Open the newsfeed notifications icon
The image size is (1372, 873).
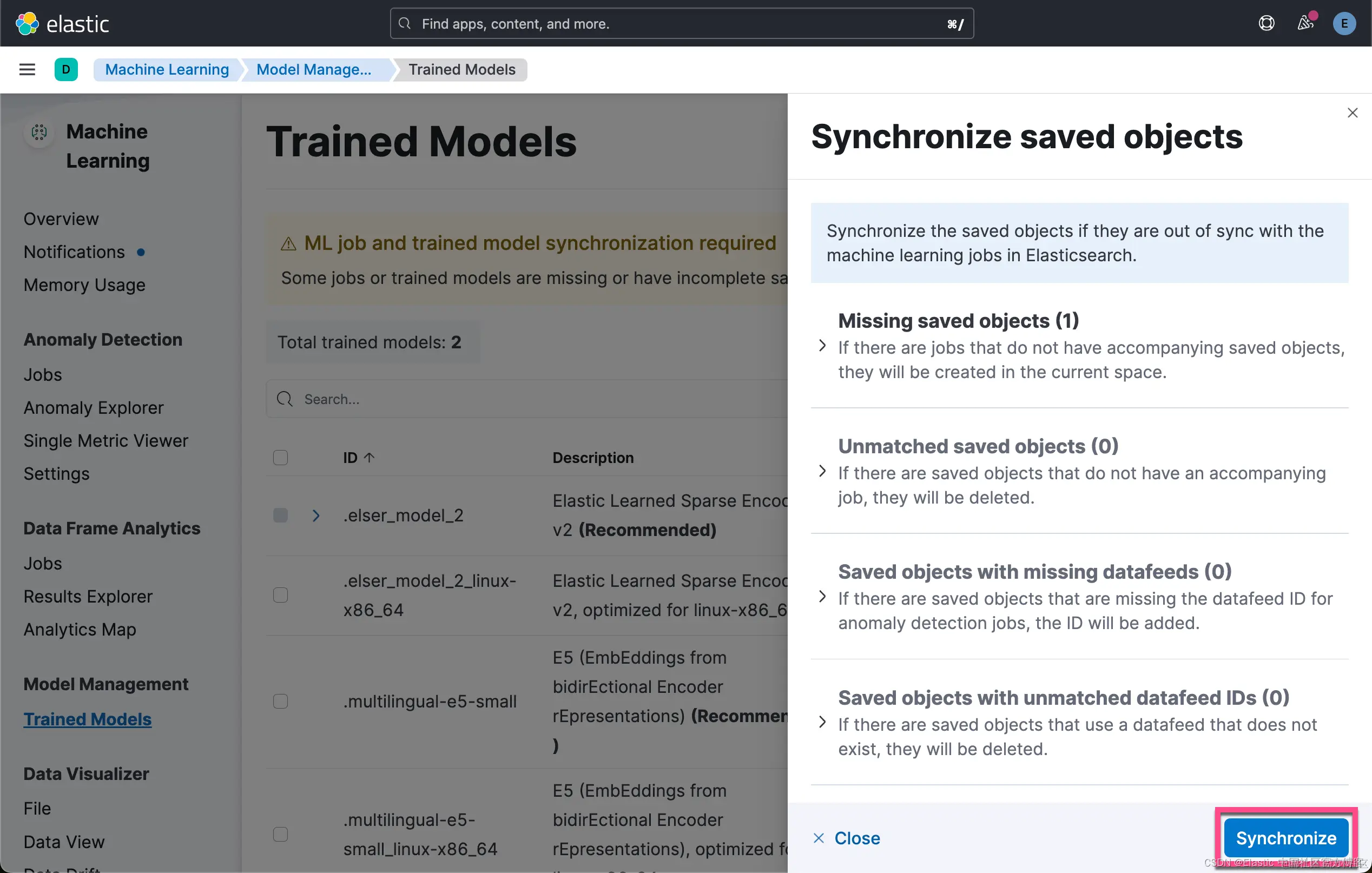click(1305, 23)
